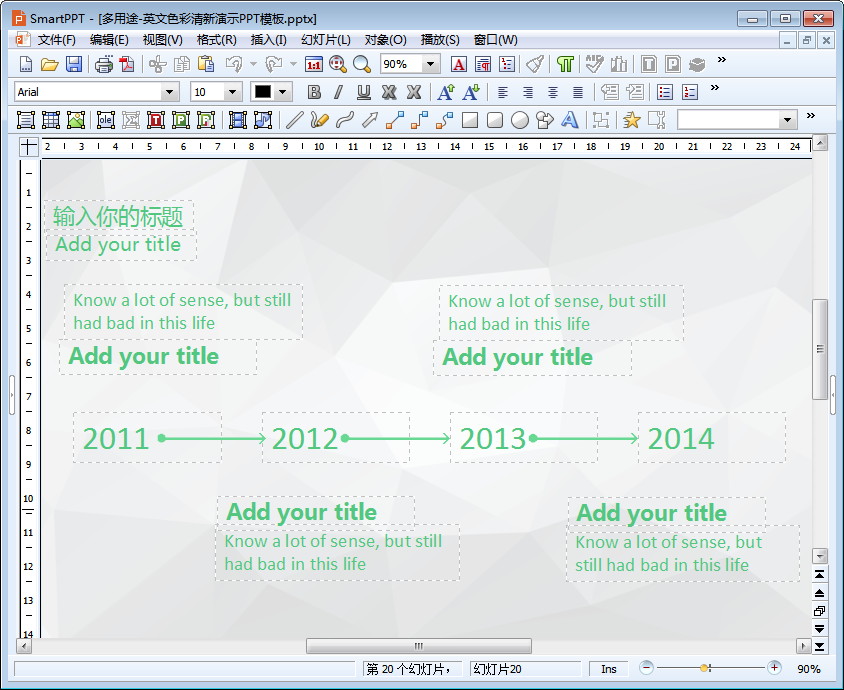Decrease font size with the A down icon
The width and height of the screenshot is (844, 690).
tap(472, 92)
